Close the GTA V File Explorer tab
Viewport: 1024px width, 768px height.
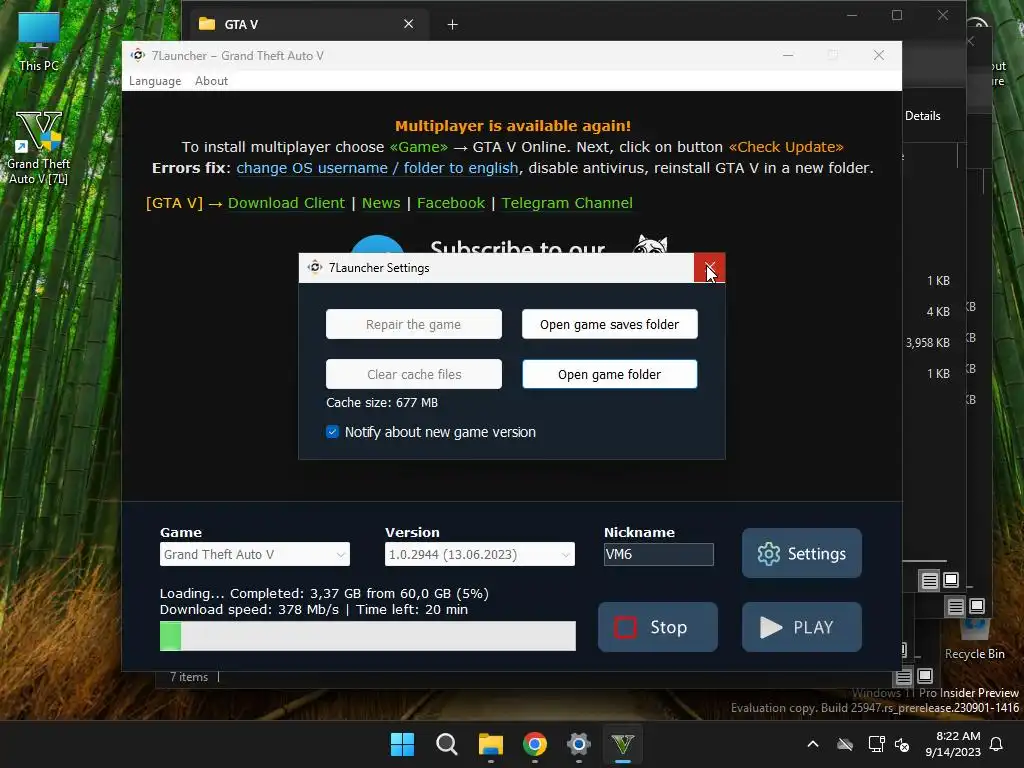click(409, 24)
